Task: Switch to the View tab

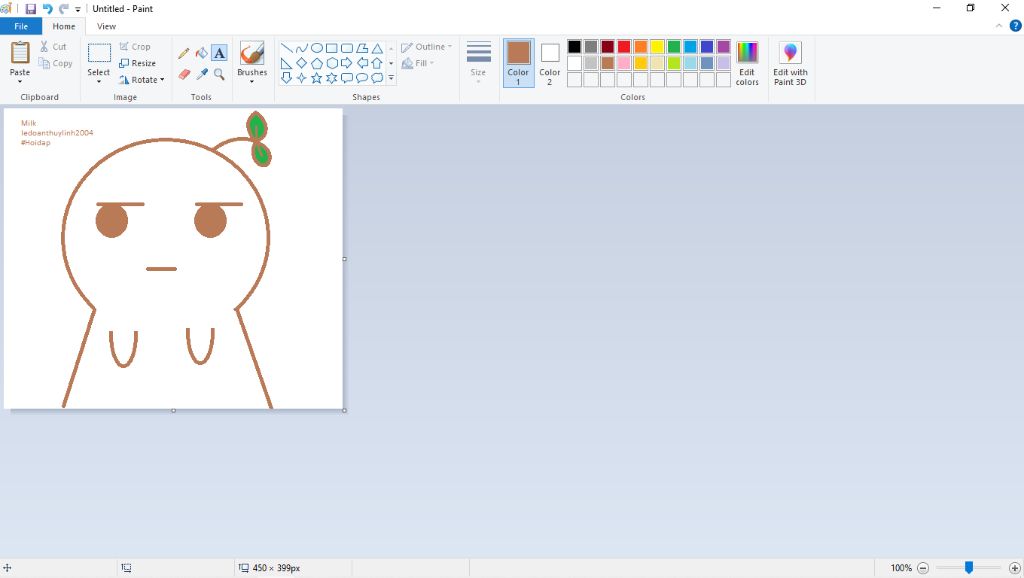Action: (106, 26)
